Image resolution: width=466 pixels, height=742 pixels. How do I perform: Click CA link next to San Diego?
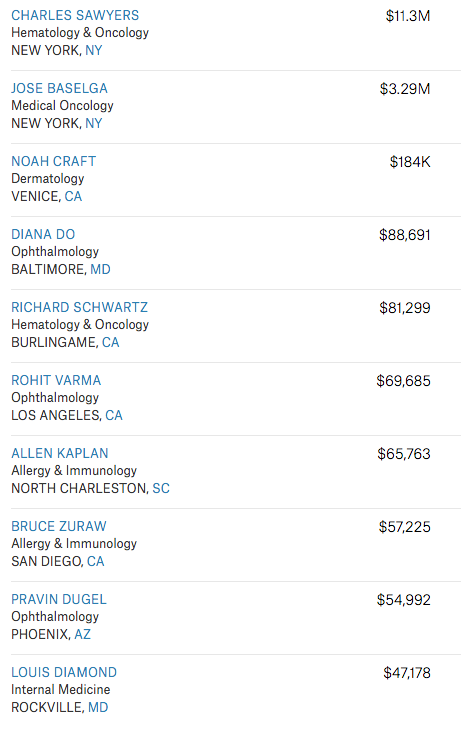96,561
